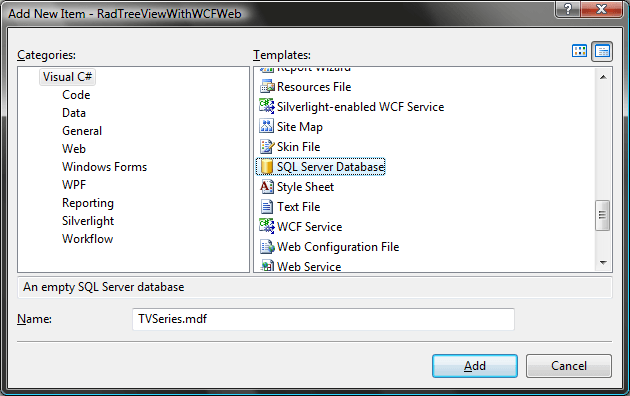
Task: Select the SQL Server Database icon
Action: [266, 167]
